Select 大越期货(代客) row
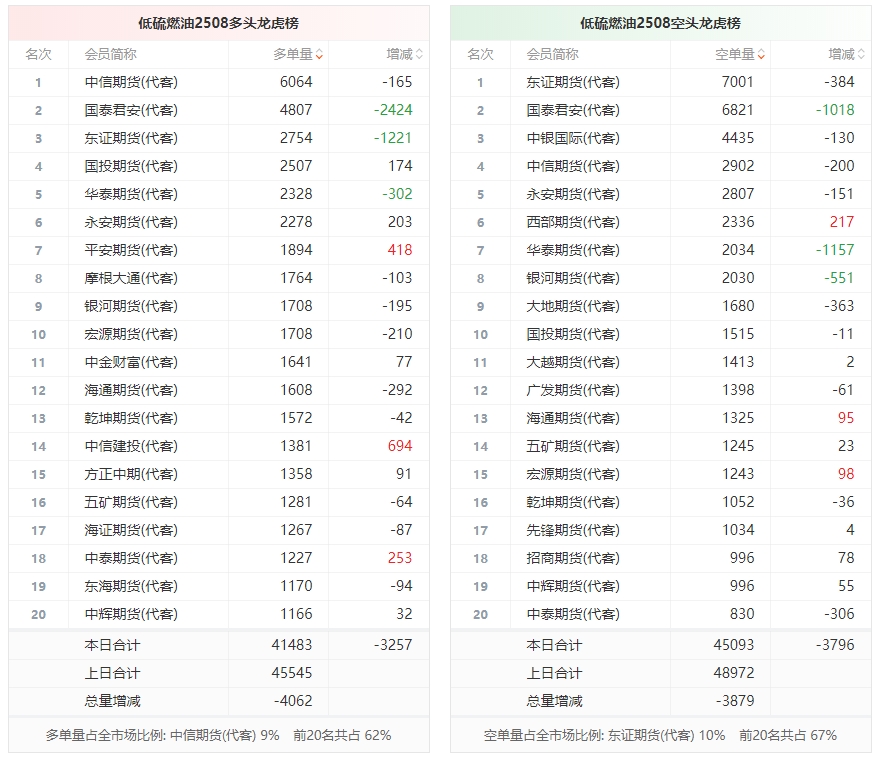881x759 pixels. pyautogui.click(x=661, y=362)
